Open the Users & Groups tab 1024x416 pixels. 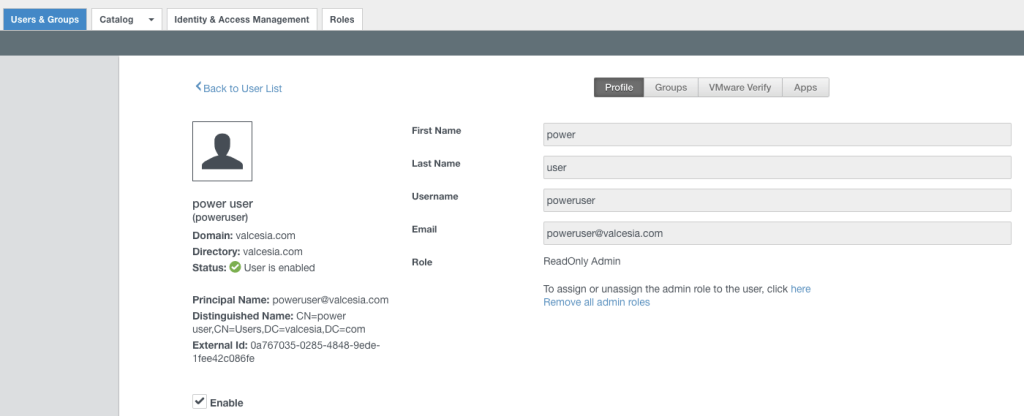(44, 19)
